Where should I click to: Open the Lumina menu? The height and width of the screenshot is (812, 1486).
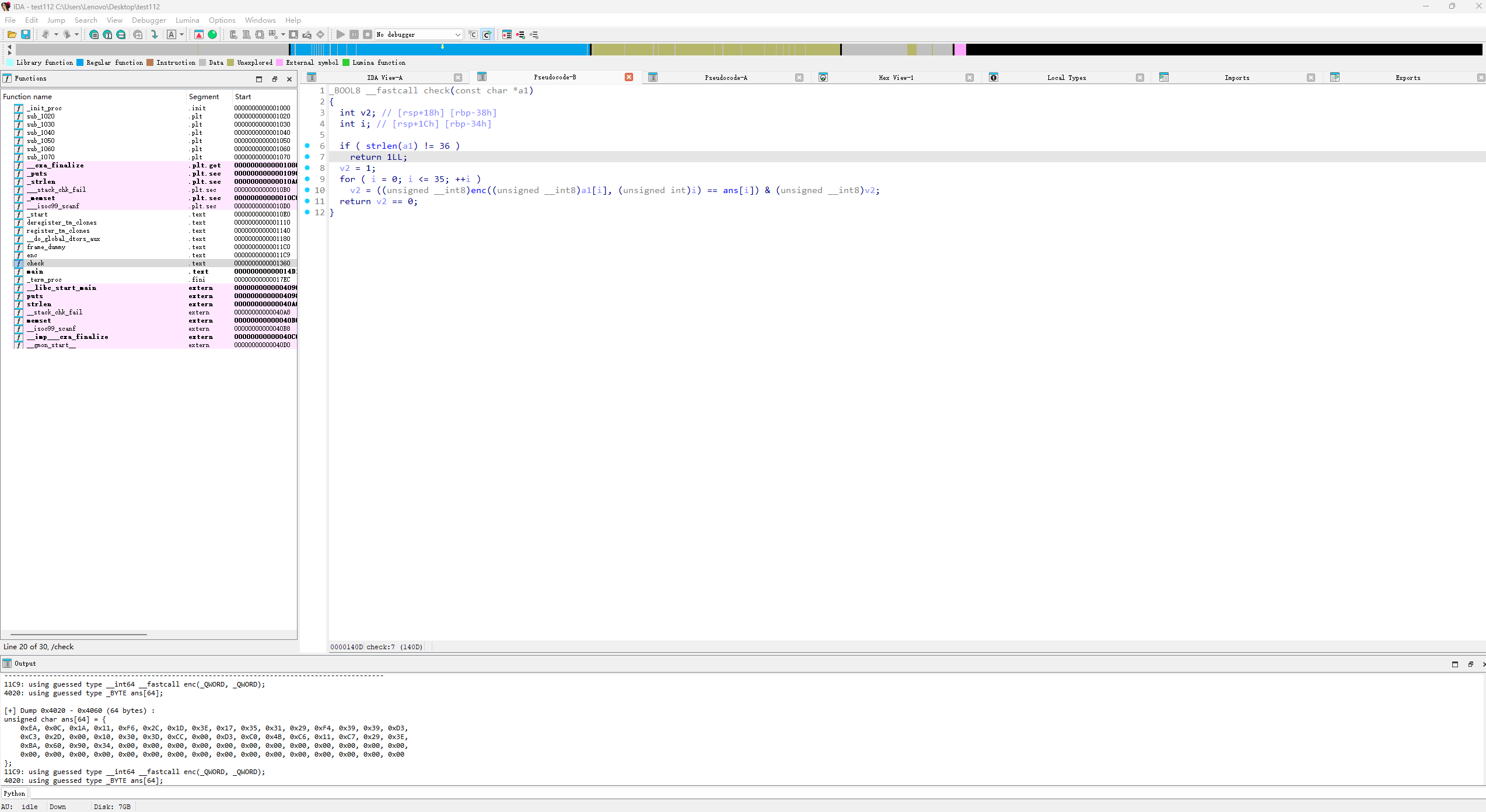[x=187, y=20]
